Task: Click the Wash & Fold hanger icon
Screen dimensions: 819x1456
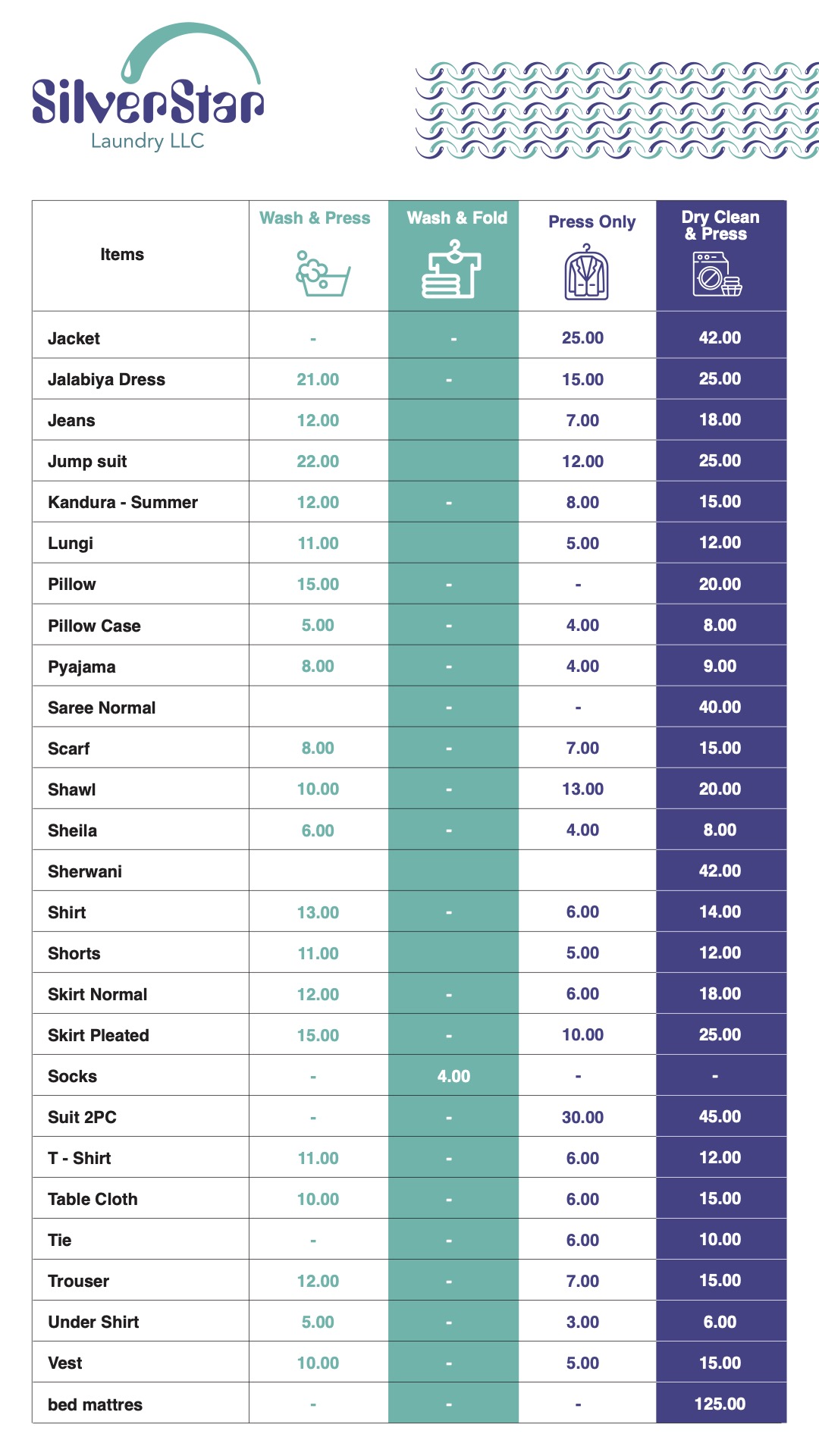Action: pyautogui.click(x=451, y=269)
